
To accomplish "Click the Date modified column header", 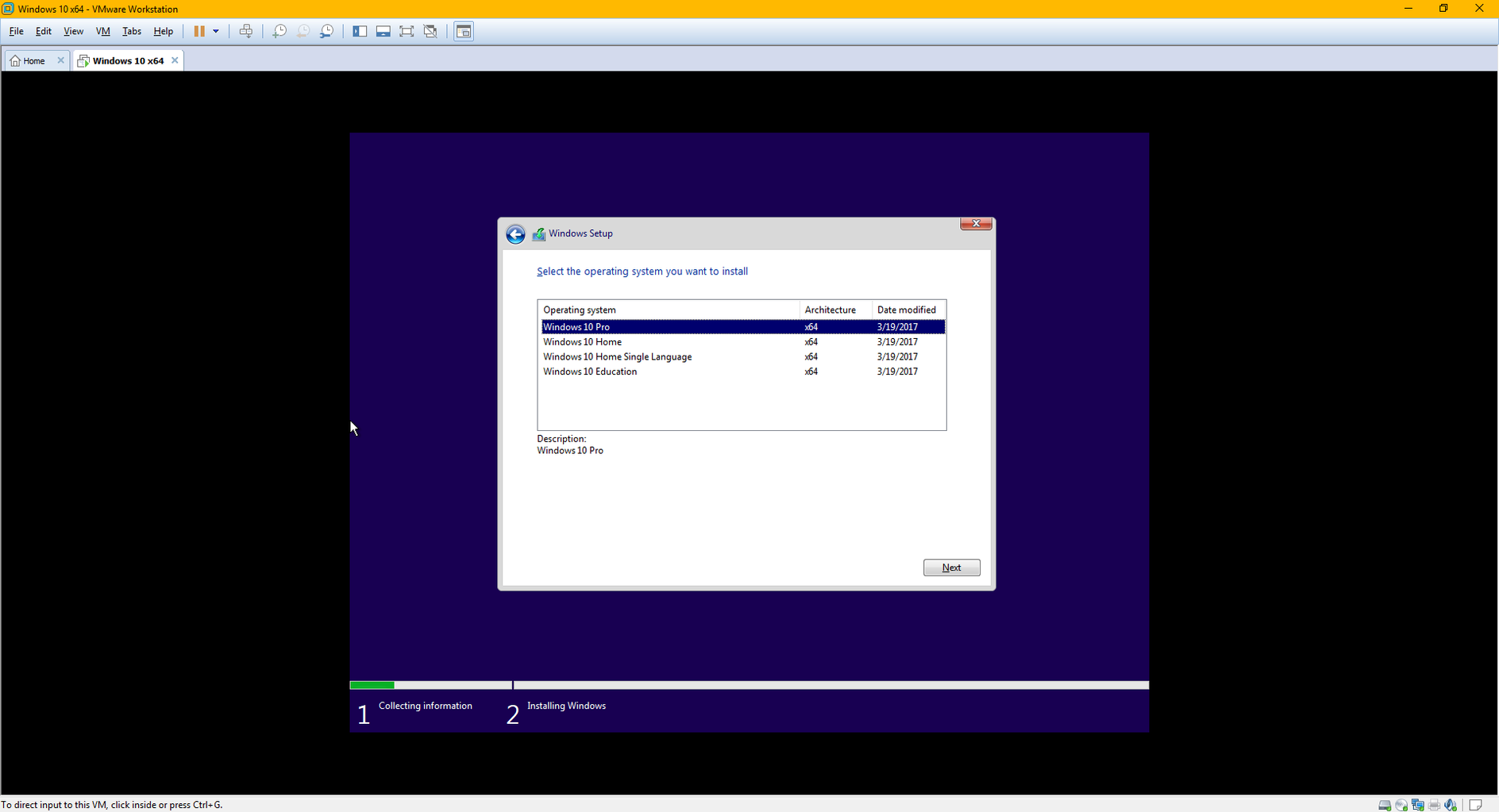I will point(908,310).
